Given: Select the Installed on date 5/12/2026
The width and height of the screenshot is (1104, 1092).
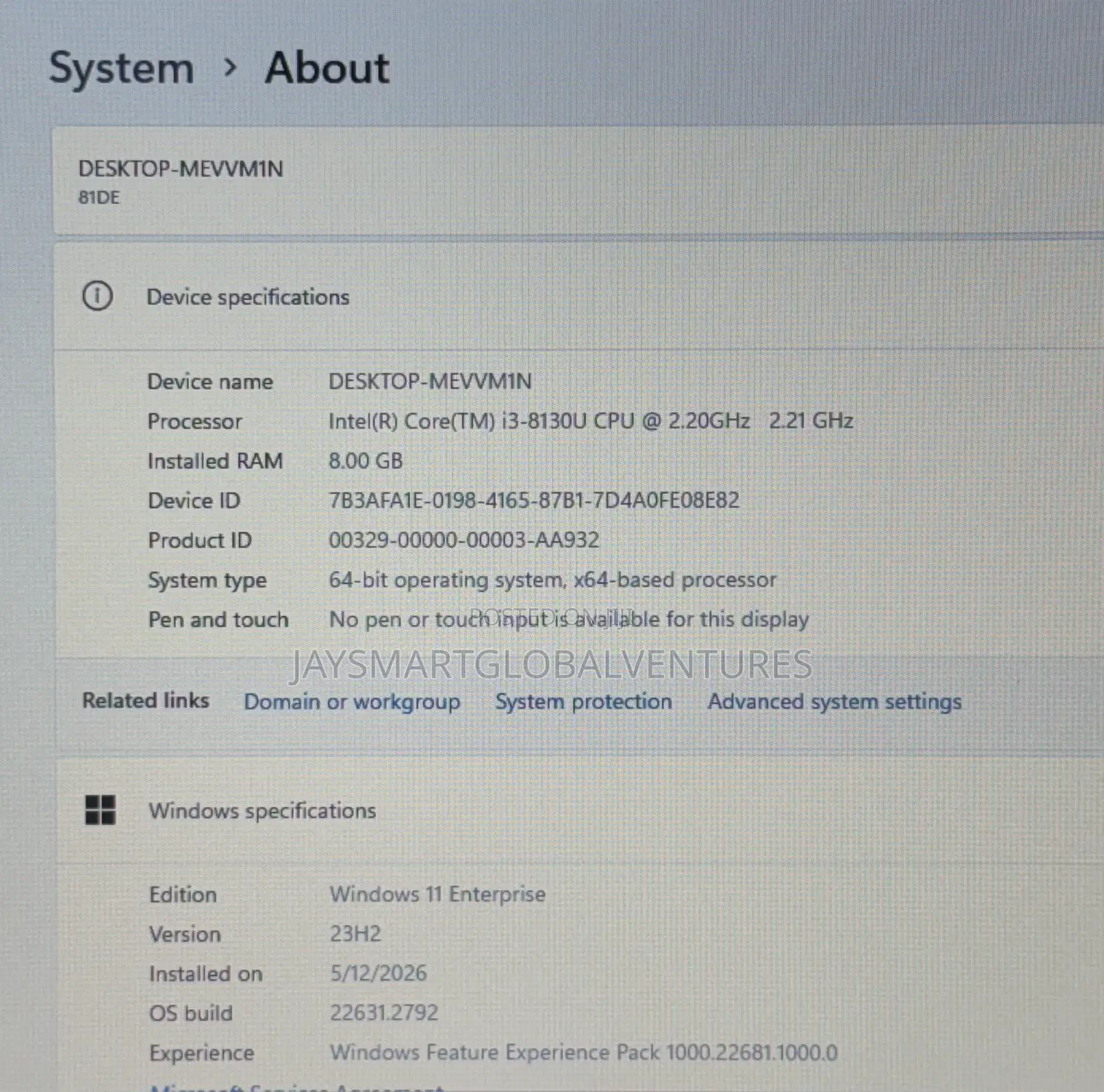Looking at the screenshot, I should [x=378, y=973].
